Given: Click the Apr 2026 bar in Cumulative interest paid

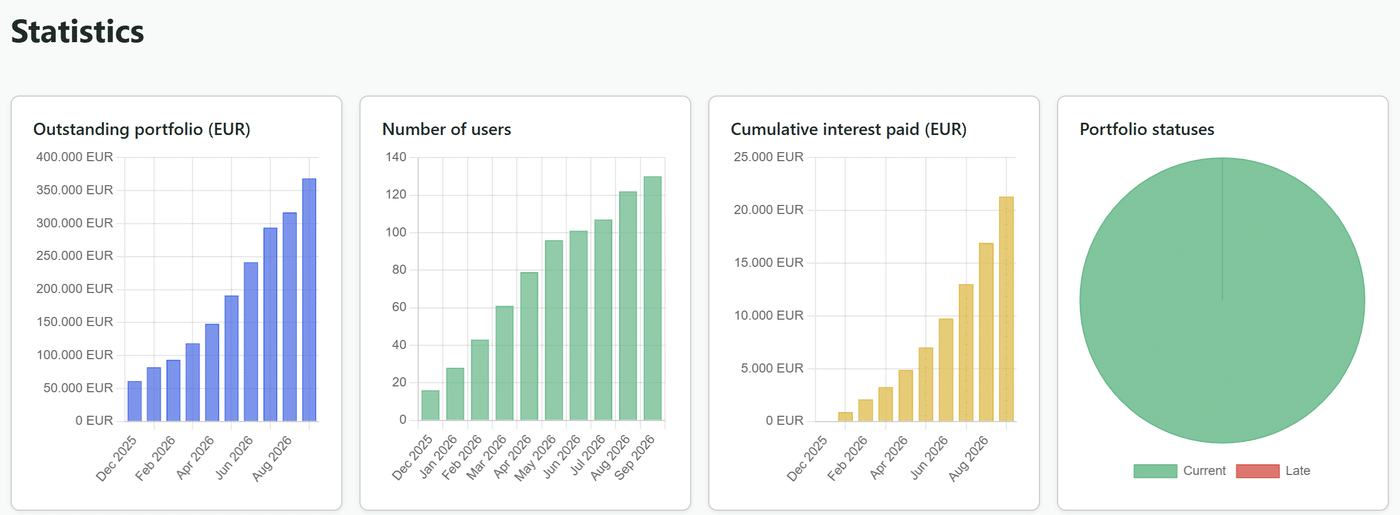Looking at the screenshot, I should 905,396.
